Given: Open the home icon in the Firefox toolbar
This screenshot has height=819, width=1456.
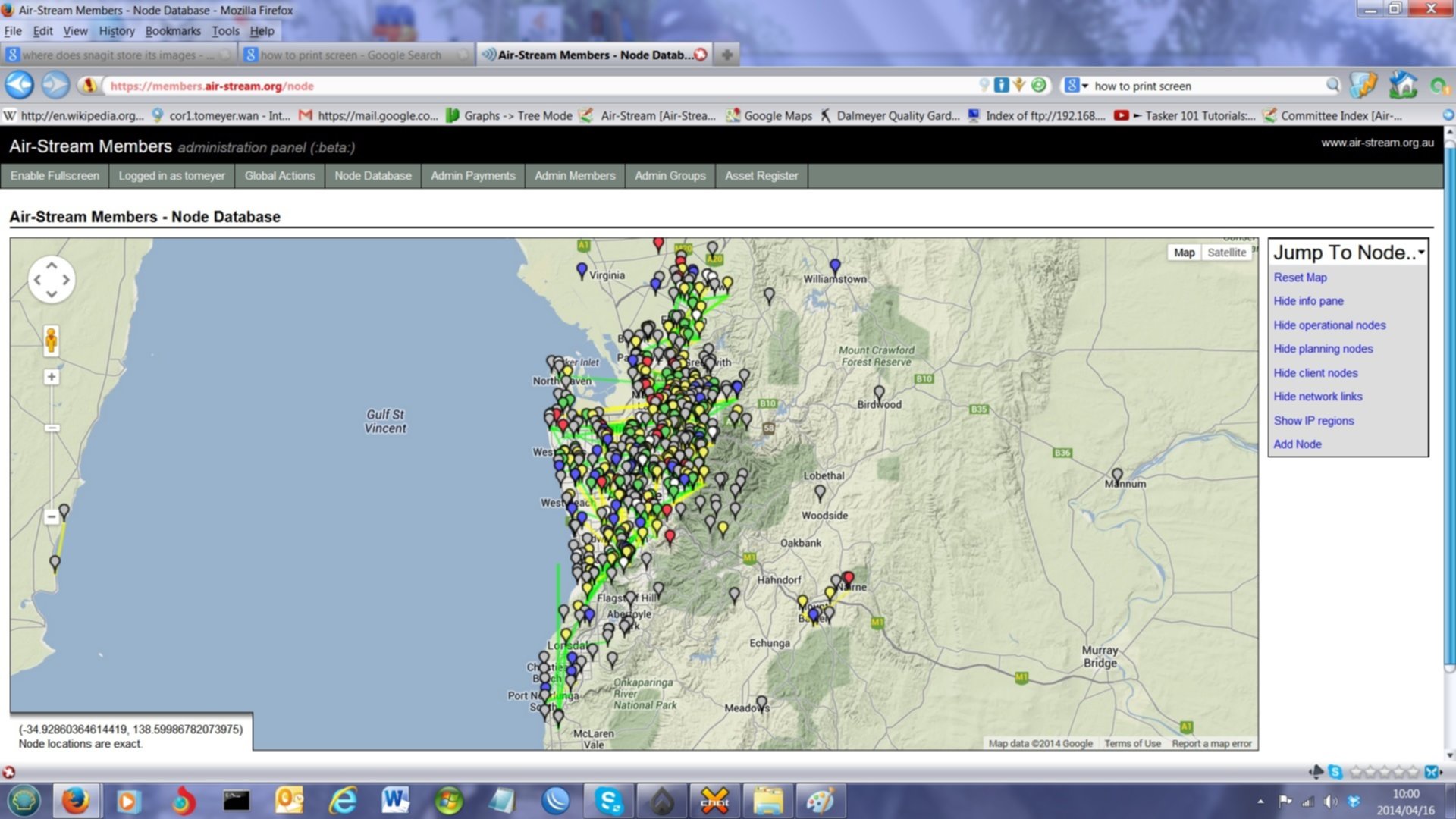Looking at the screenshot, I should click(1402, 85).
